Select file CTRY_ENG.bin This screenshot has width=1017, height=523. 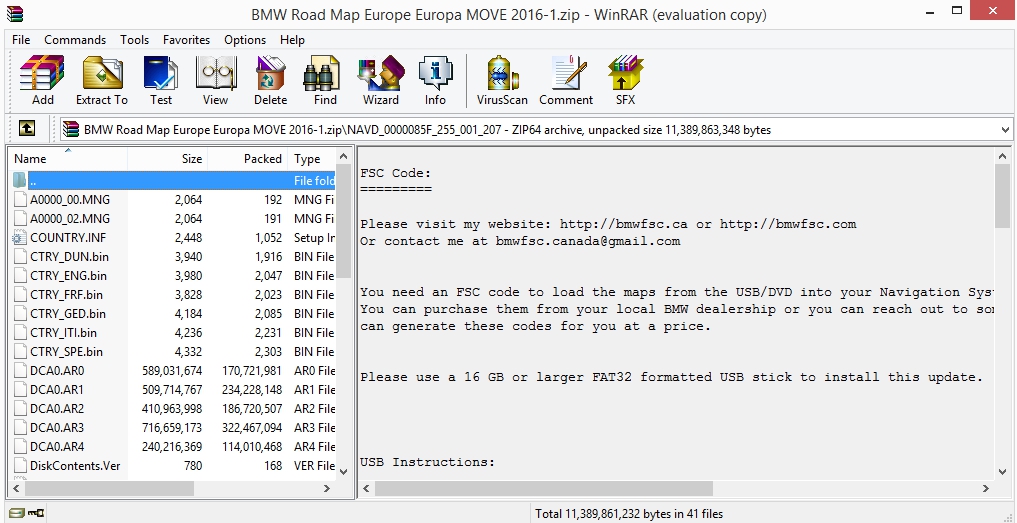69,276
